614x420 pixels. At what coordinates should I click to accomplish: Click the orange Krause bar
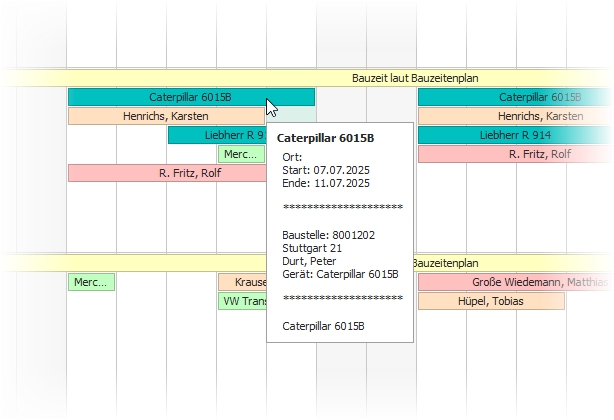(242, 282)
